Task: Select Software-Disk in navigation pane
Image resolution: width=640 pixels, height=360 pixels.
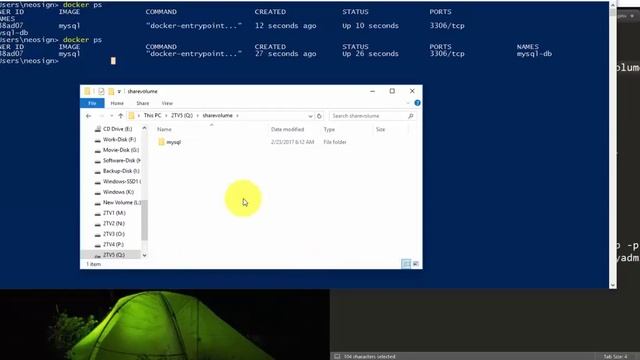Action: (x=122, y=160)
